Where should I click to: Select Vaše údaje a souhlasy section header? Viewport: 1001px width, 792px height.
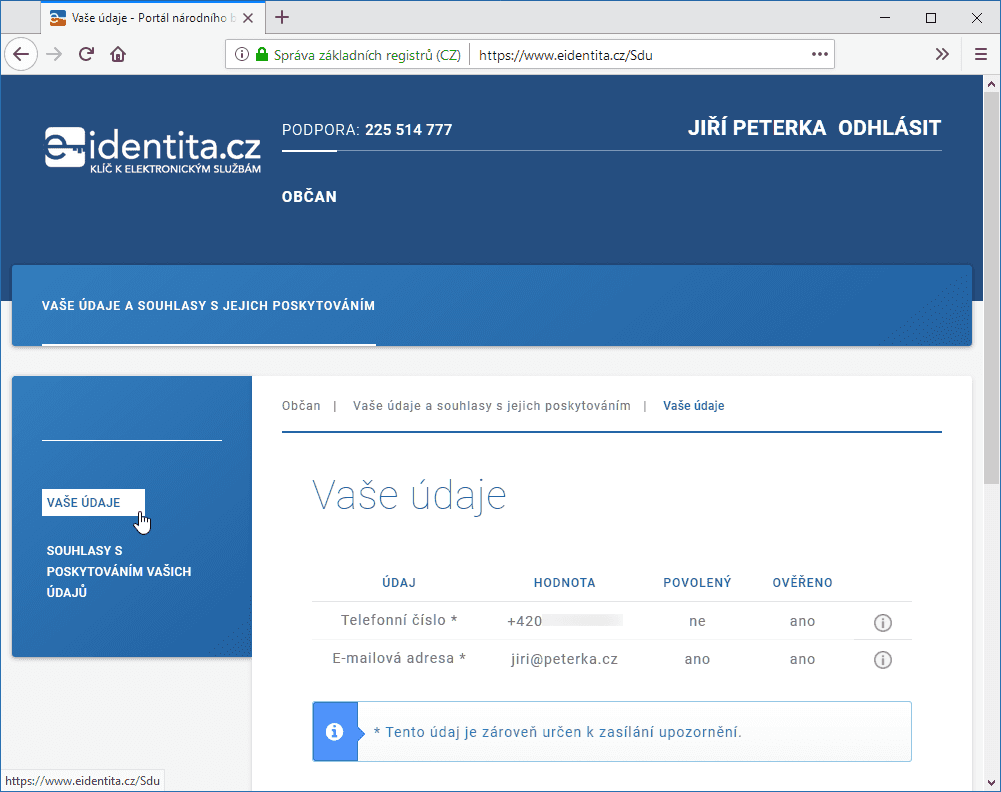point(208,306)
